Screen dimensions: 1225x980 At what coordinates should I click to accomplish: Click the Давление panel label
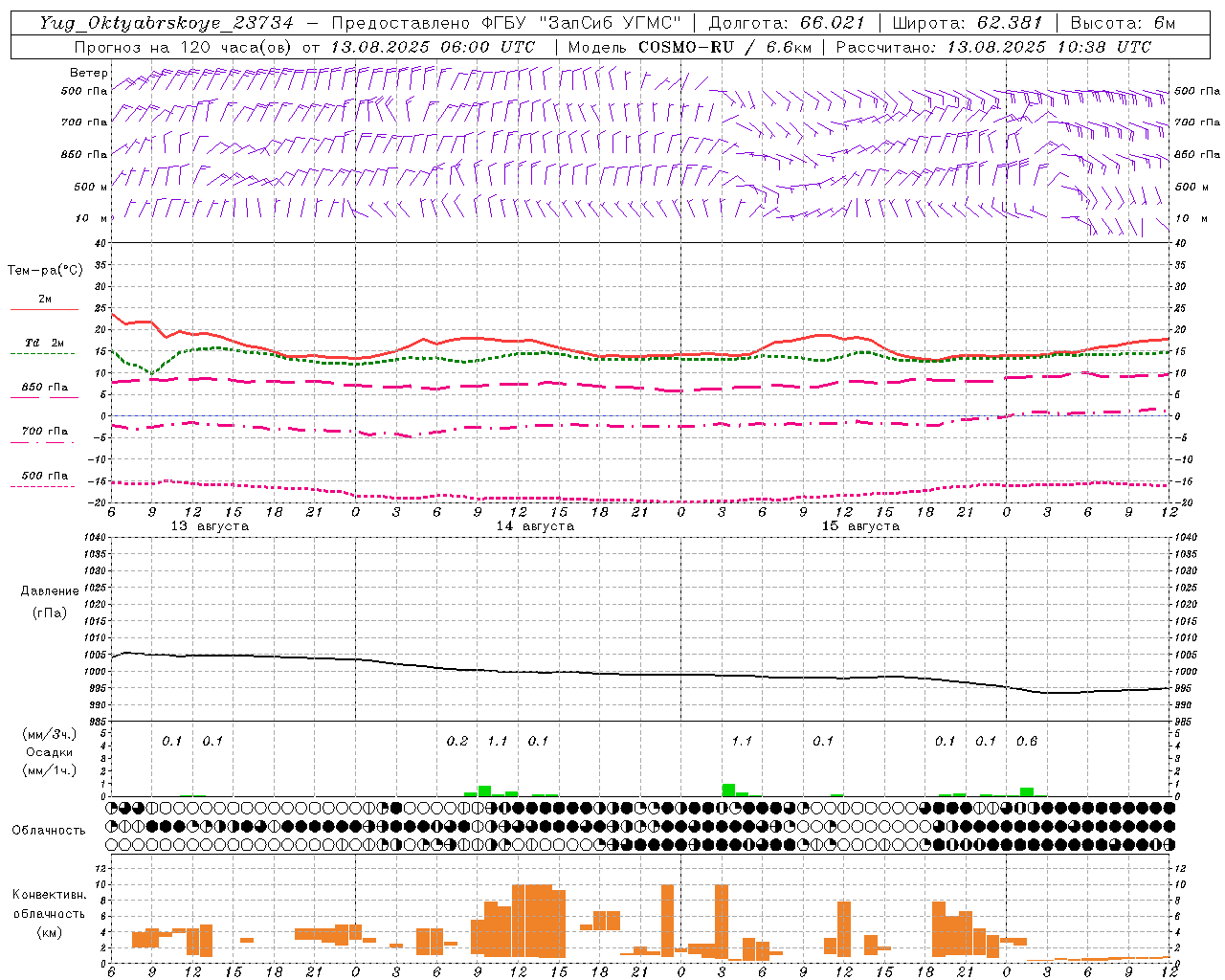pyautogui.click(x=49, y=591)
